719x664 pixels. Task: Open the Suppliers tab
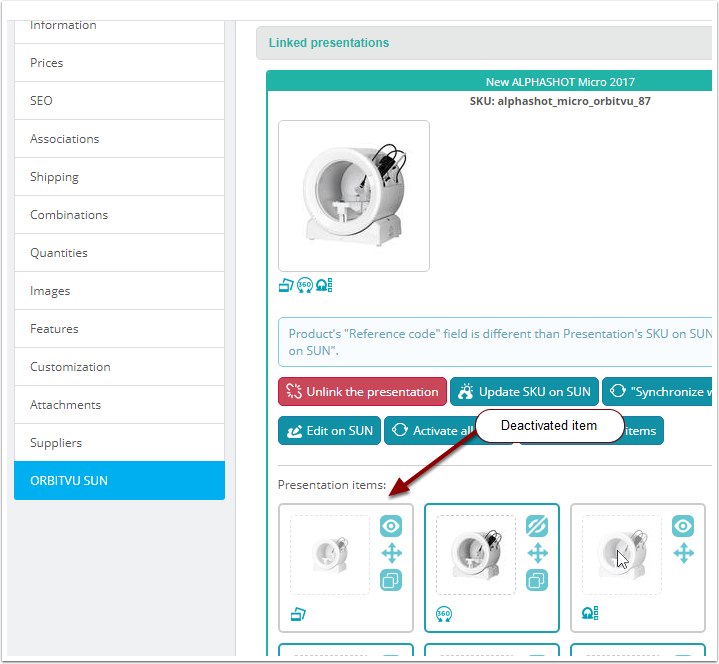119,443
